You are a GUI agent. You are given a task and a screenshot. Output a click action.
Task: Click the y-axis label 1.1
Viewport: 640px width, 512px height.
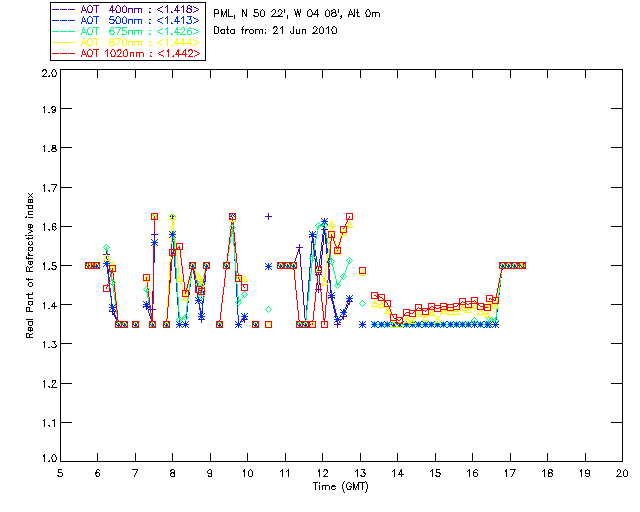coord(49,423)
